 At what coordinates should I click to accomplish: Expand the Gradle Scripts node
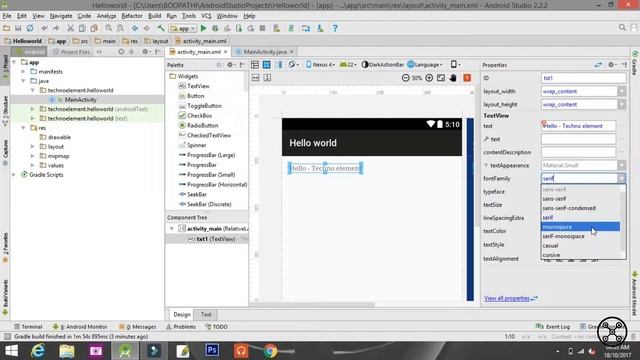[x=14, y=175]
